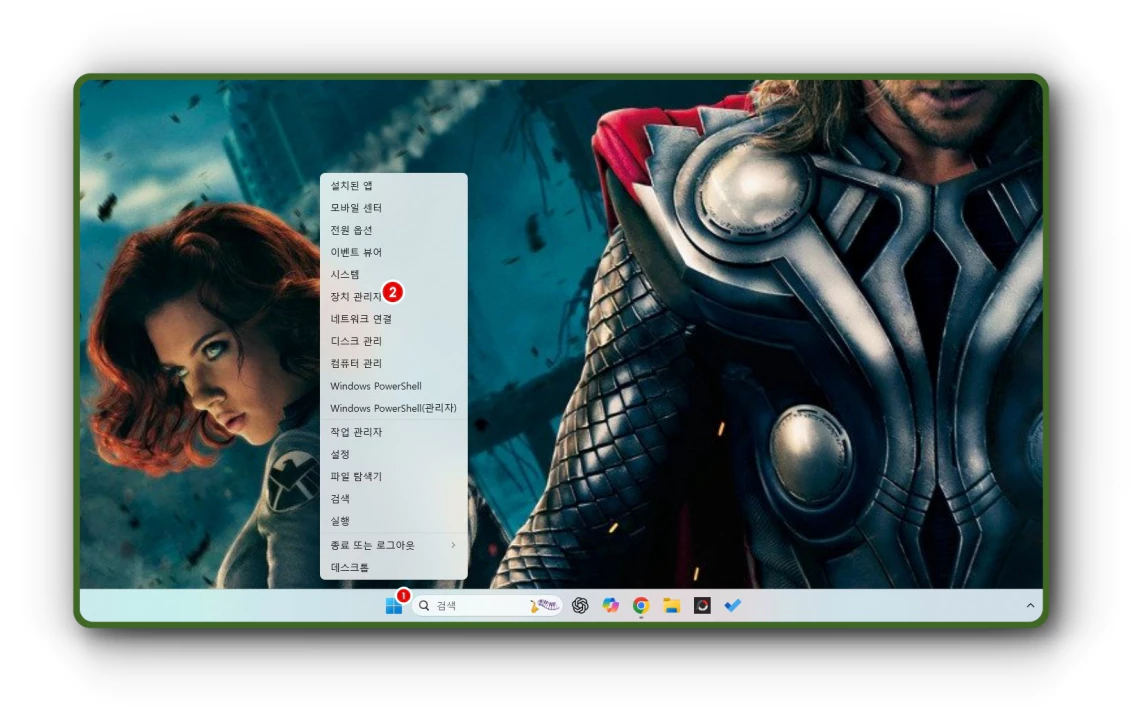Screen dimensions: 1141x720
Task: Launch Copilot from the taskbar
Action: 611,606
